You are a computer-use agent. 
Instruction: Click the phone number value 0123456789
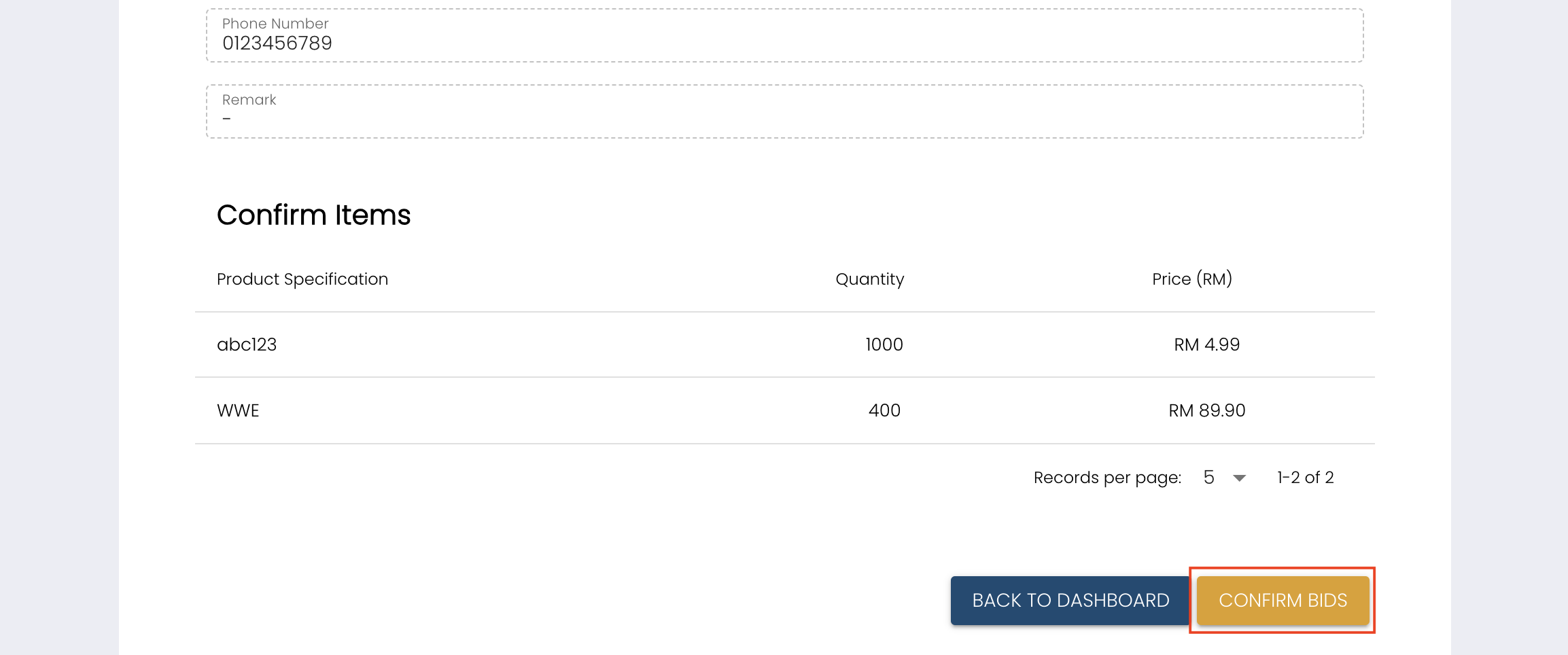tap(277, 43)
